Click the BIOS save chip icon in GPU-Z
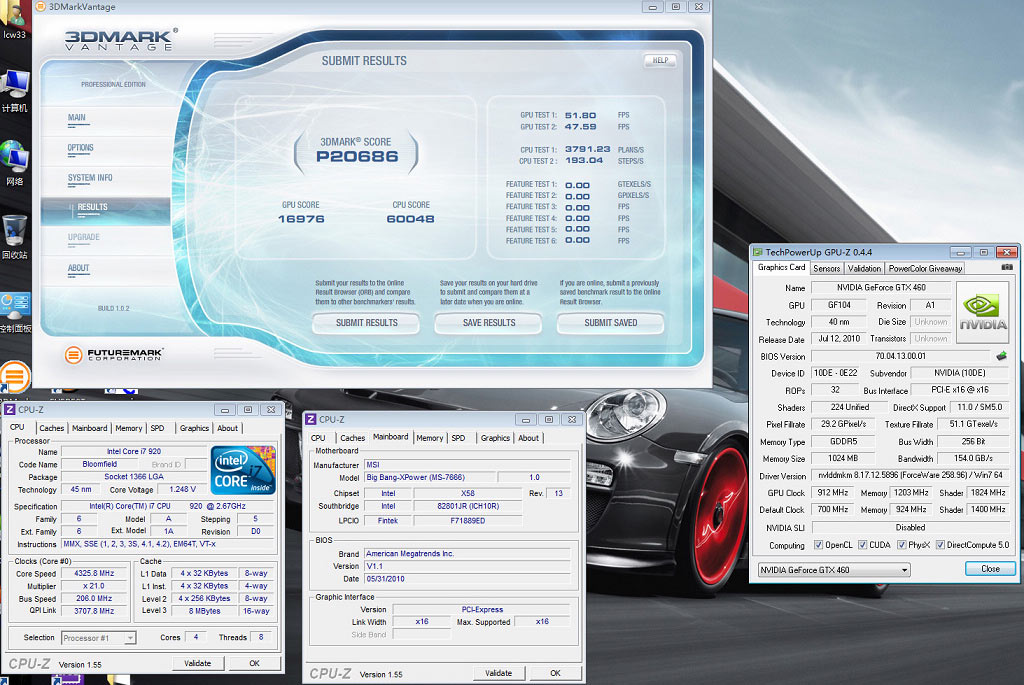The image size is (1024, 685). pos(1001,356)
